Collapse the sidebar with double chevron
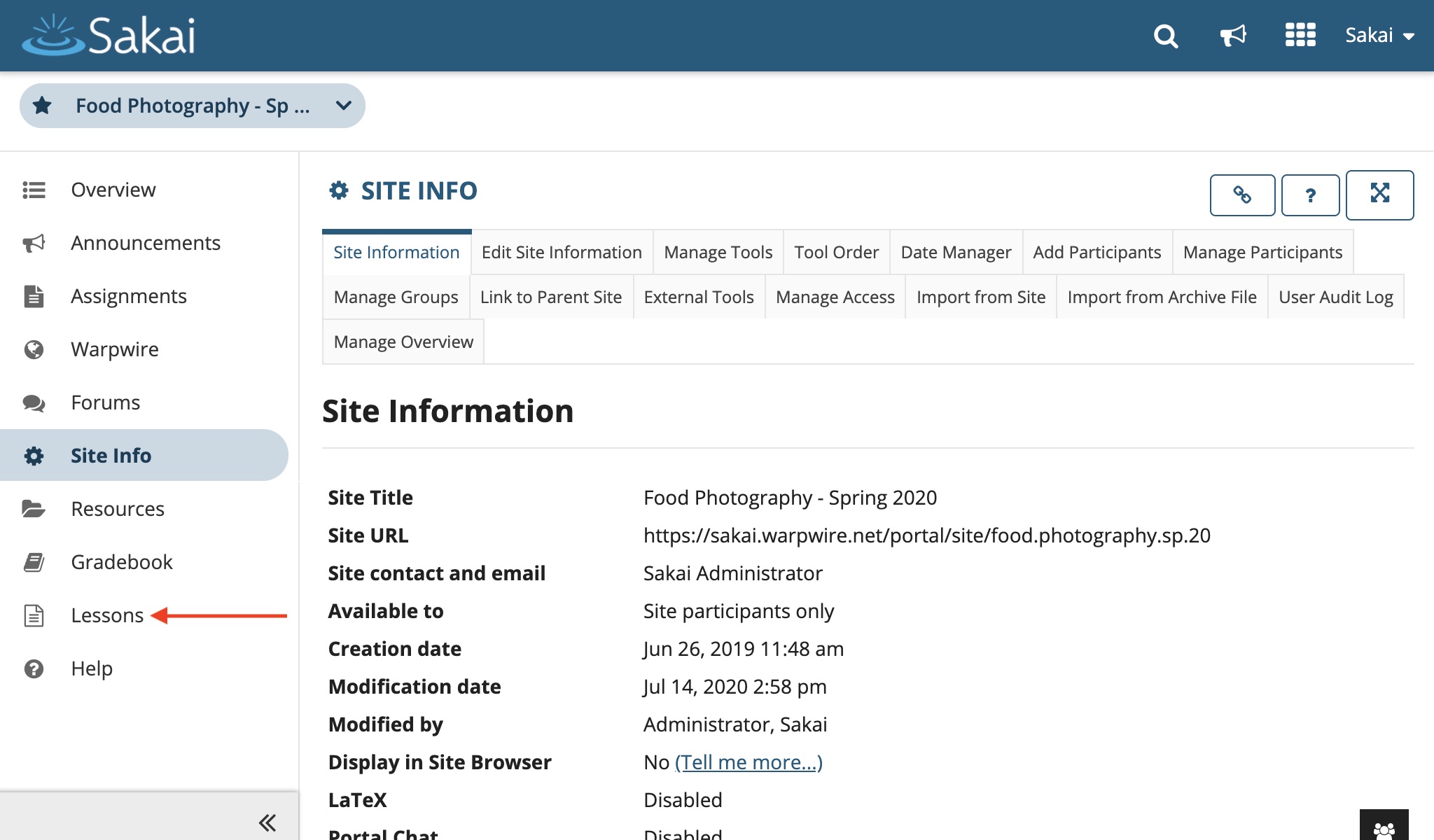This screenshot has width=1434, height=840. coord(267,822)
